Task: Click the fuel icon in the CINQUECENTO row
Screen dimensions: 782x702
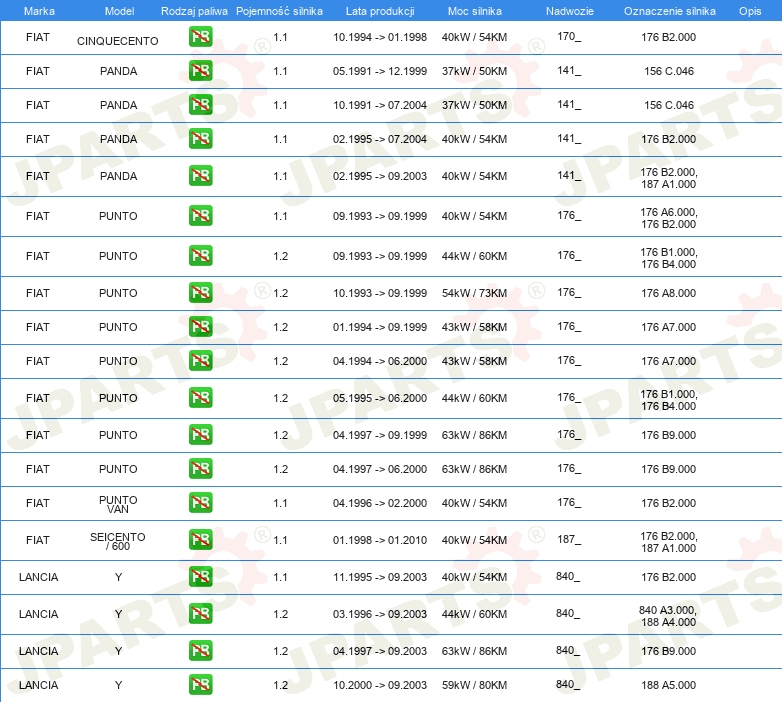Action: [x=200, y=37]
